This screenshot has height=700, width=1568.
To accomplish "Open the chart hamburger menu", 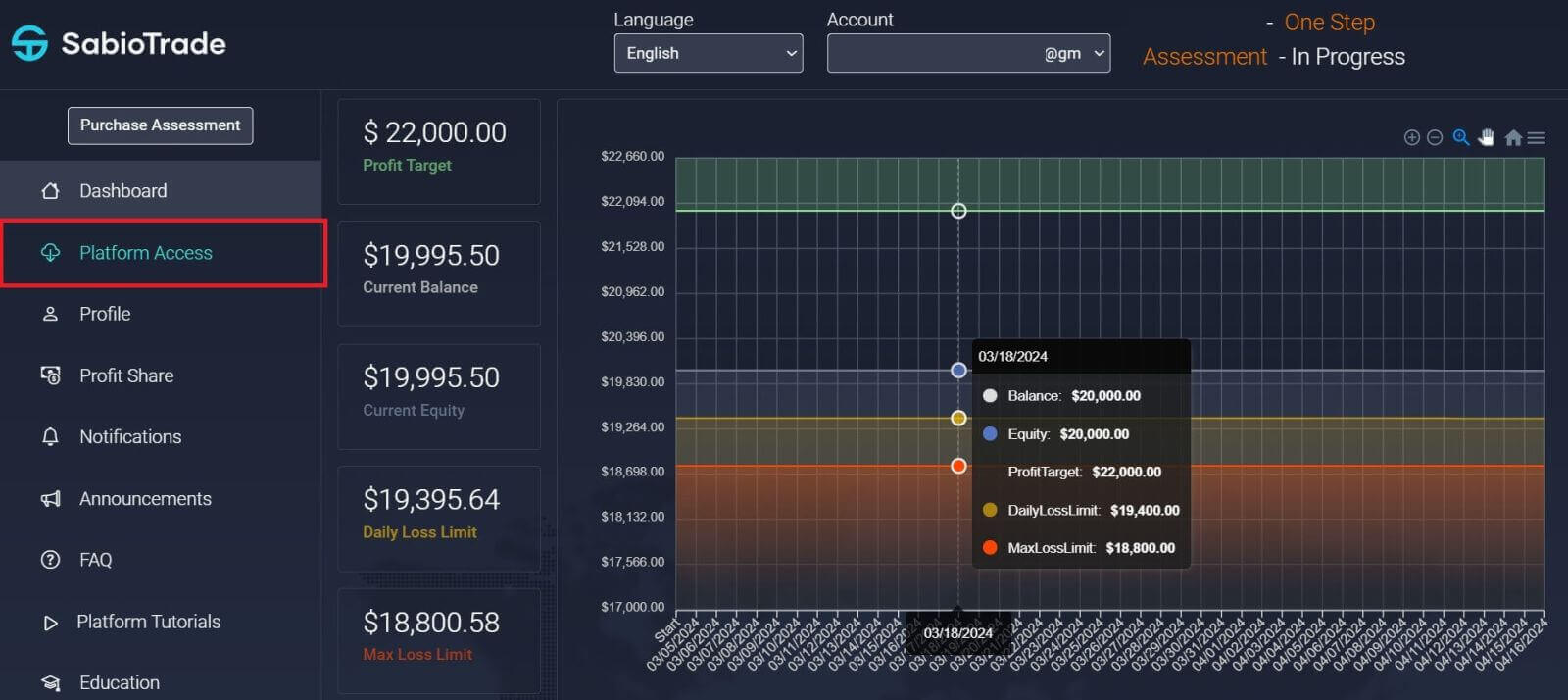I will 1537,138.
